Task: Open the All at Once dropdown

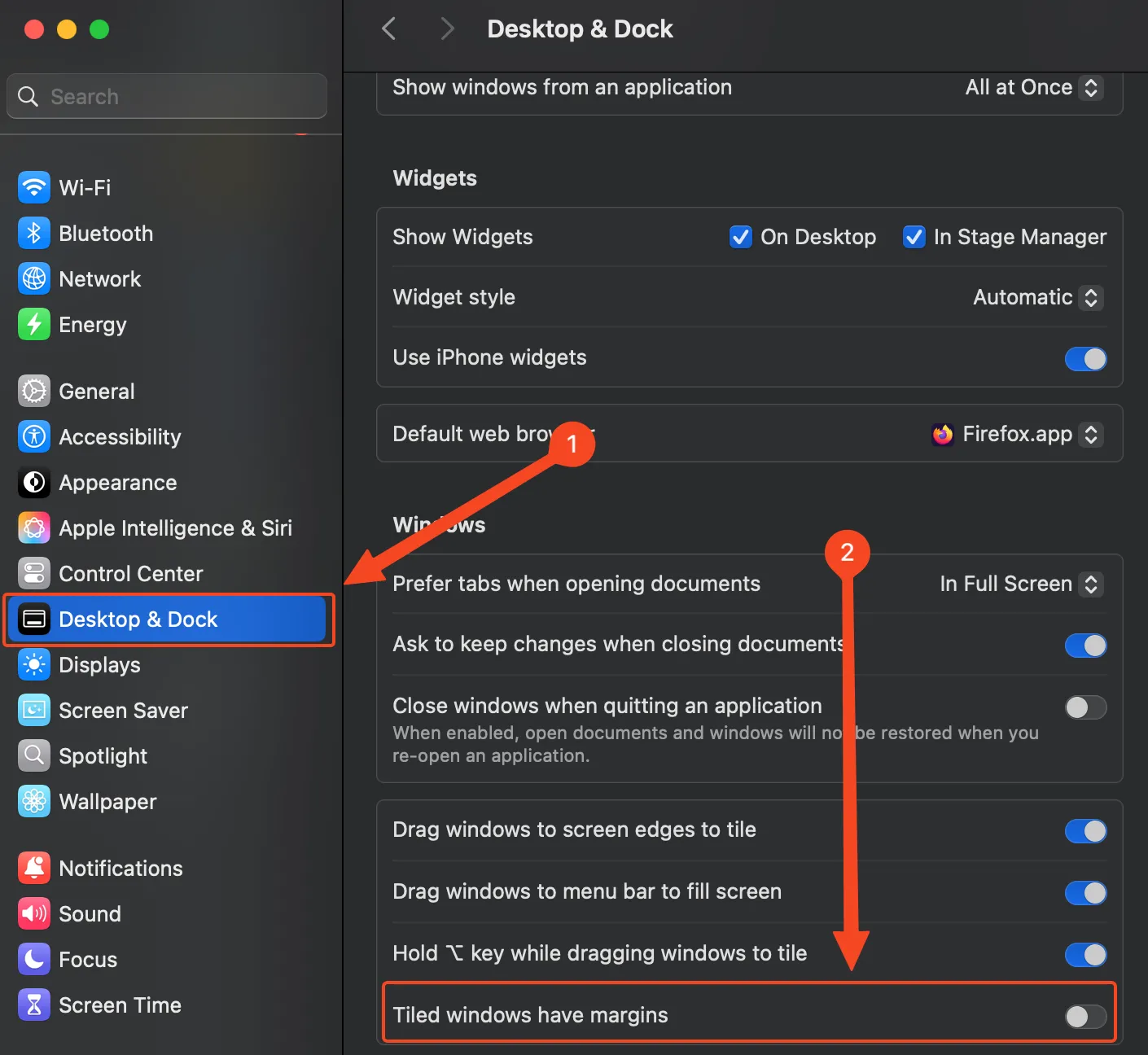Action: tap(1034, 88)
